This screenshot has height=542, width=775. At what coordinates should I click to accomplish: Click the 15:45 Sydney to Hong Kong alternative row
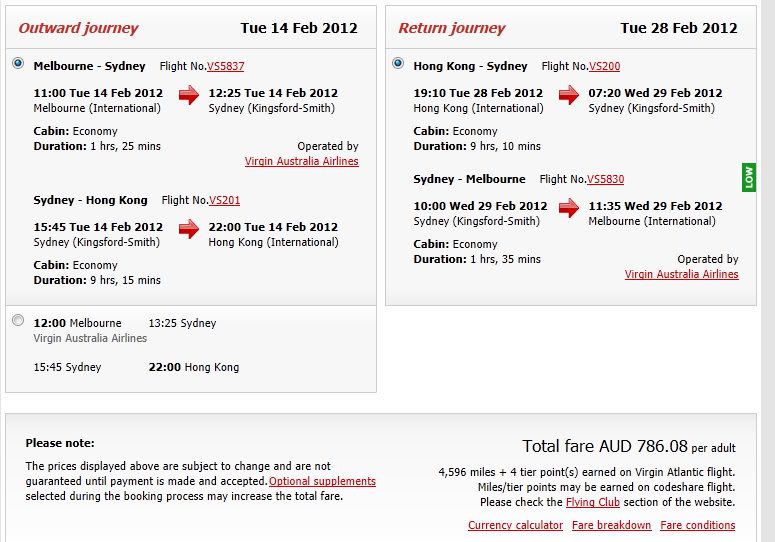[x=136, y=368]
